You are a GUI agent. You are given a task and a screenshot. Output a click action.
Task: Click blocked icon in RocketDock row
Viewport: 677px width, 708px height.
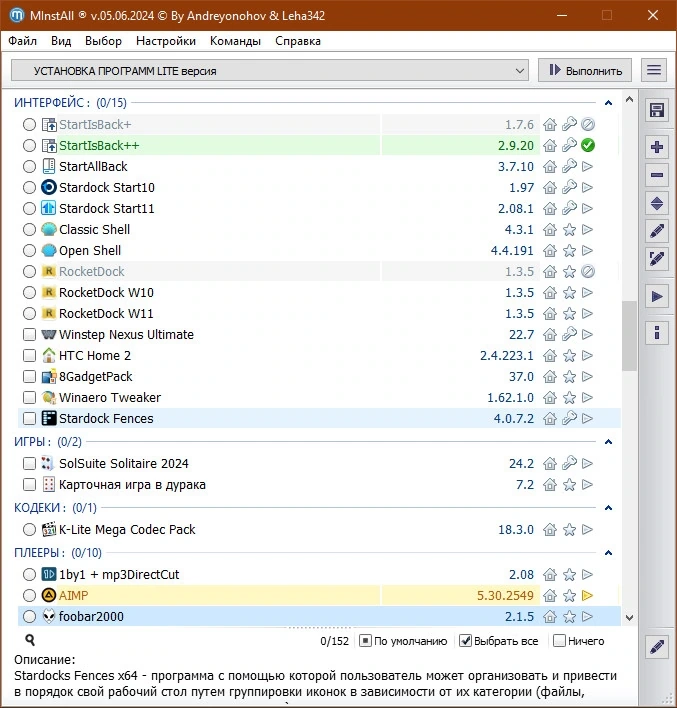[x=588, y=271]
